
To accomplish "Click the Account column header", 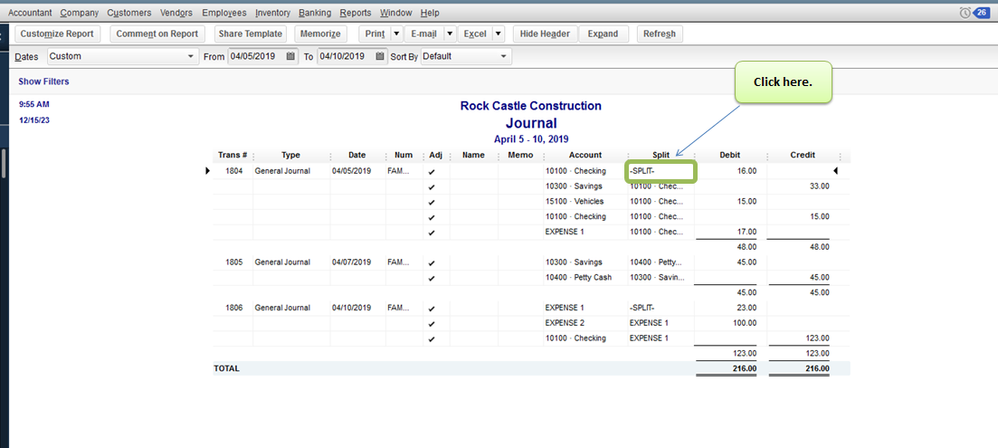I will 586,155.
